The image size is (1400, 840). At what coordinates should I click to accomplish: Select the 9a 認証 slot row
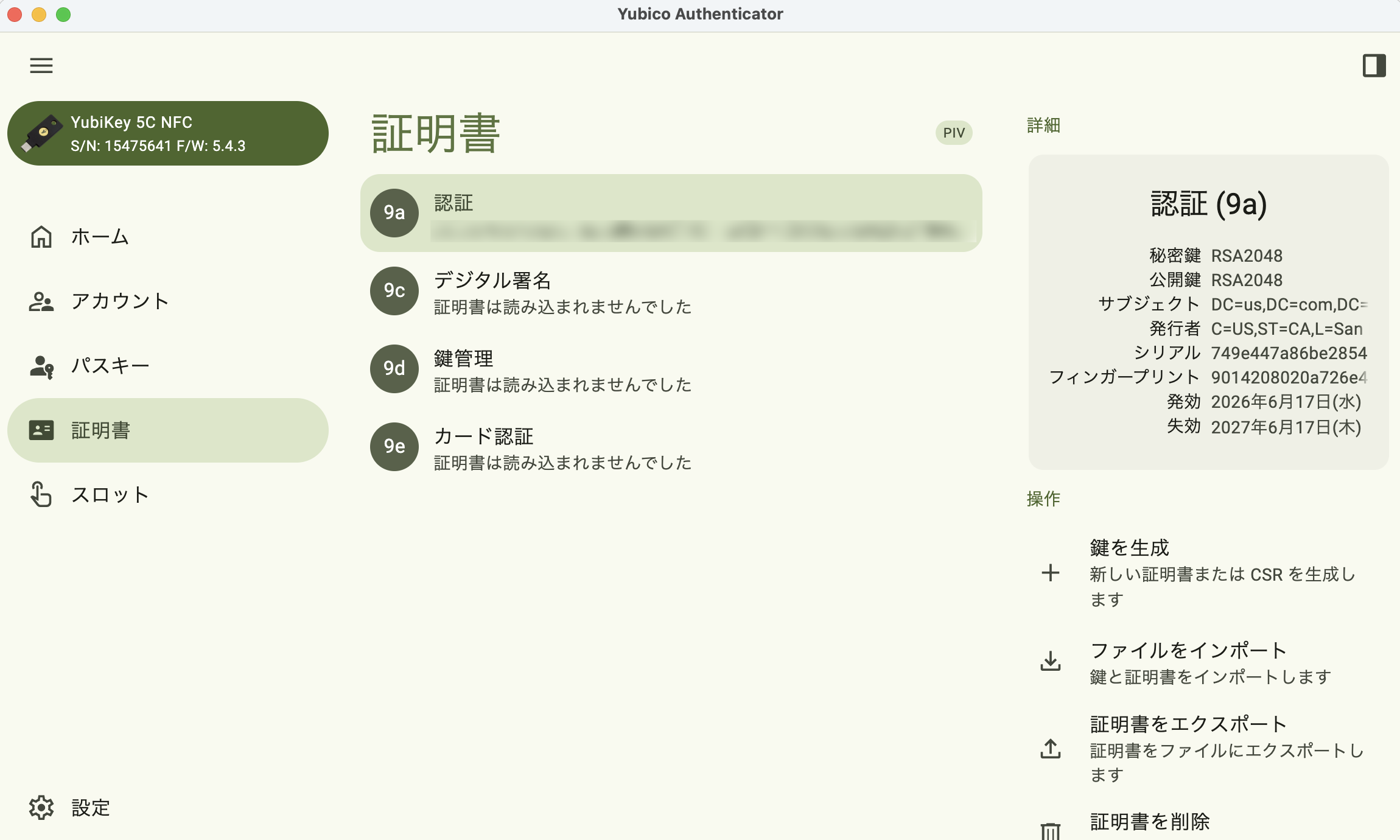671,213
